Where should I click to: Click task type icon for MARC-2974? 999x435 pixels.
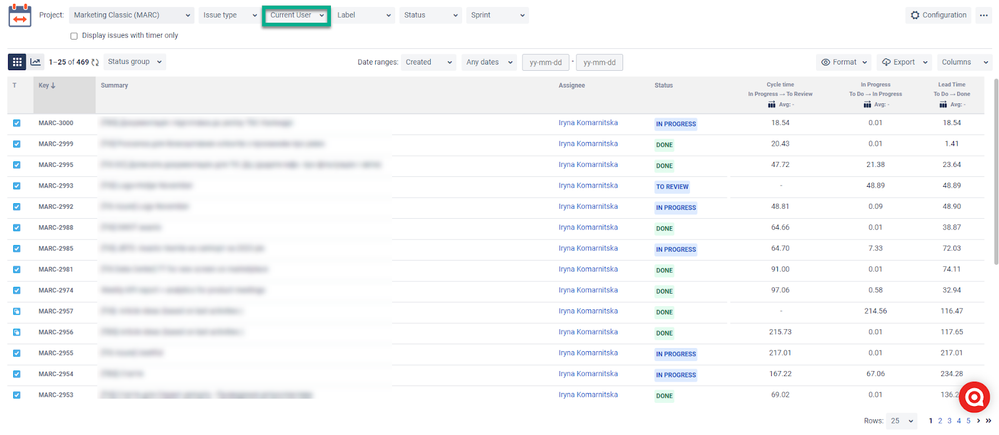[x=17, y=290]
